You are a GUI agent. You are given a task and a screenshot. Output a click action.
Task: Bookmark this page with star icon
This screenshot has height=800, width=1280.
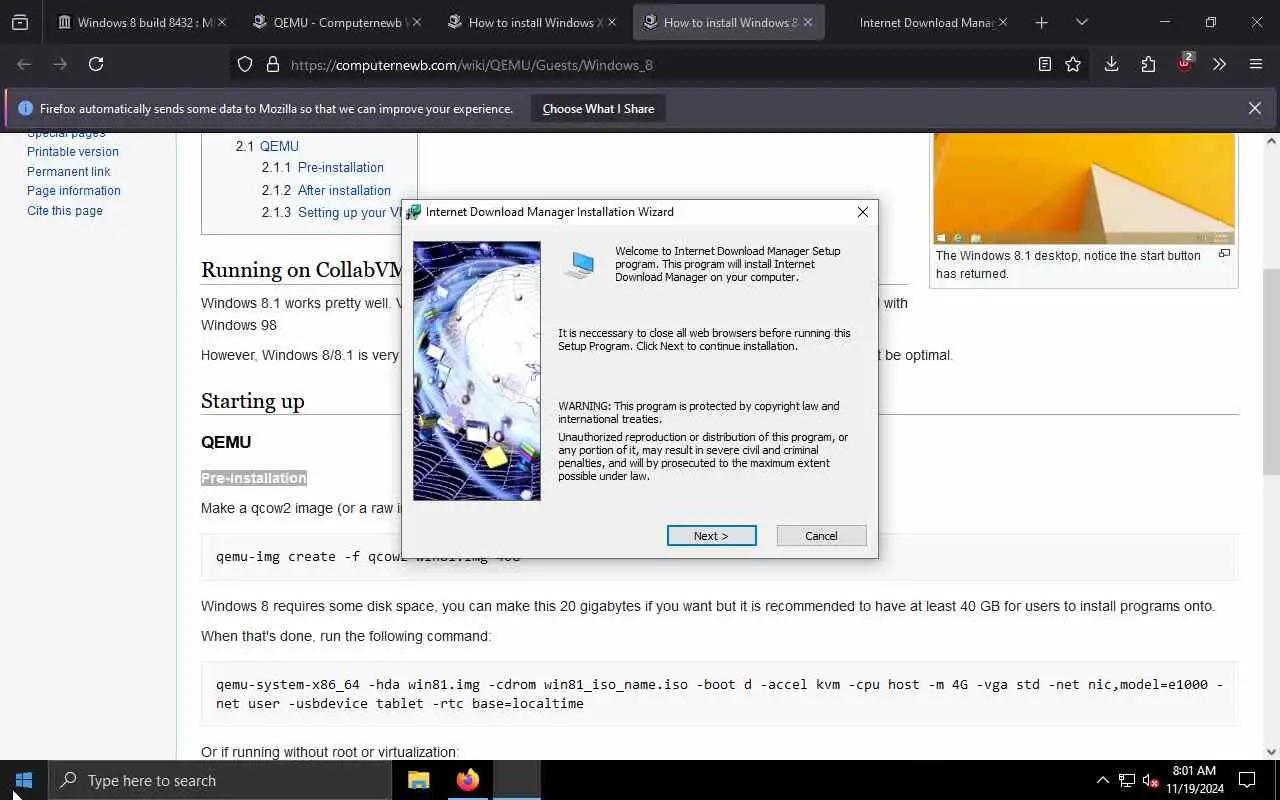pyautogui.click(x=1073, y=64)
